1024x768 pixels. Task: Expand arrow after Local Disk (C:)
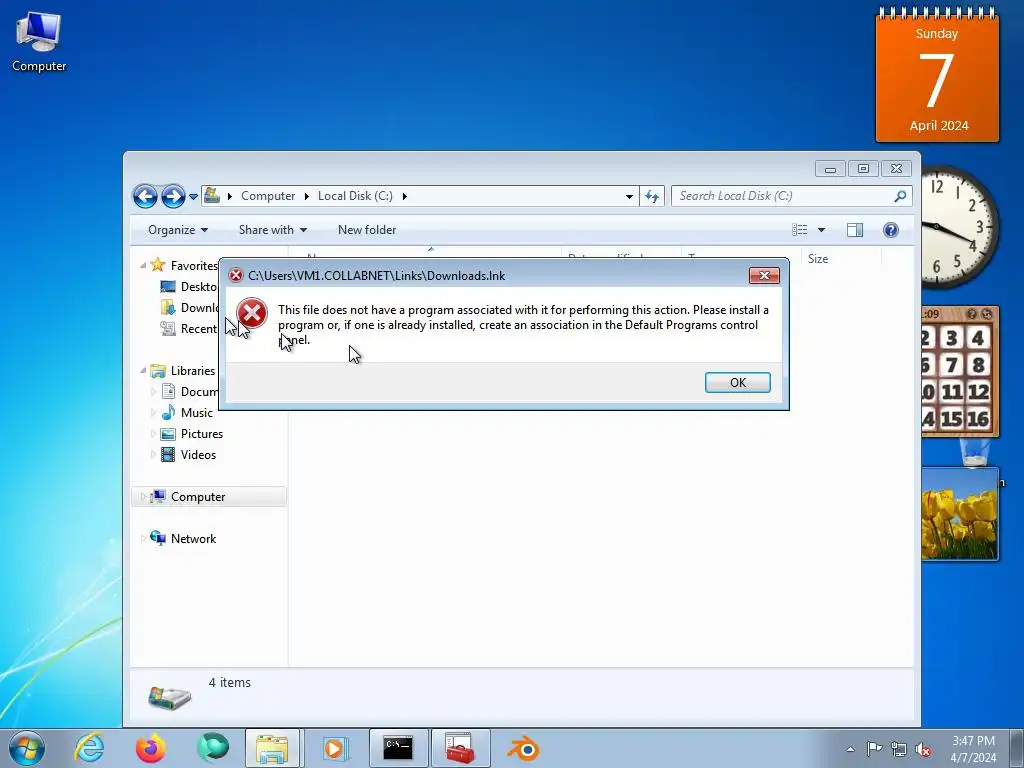click(404, 196)
